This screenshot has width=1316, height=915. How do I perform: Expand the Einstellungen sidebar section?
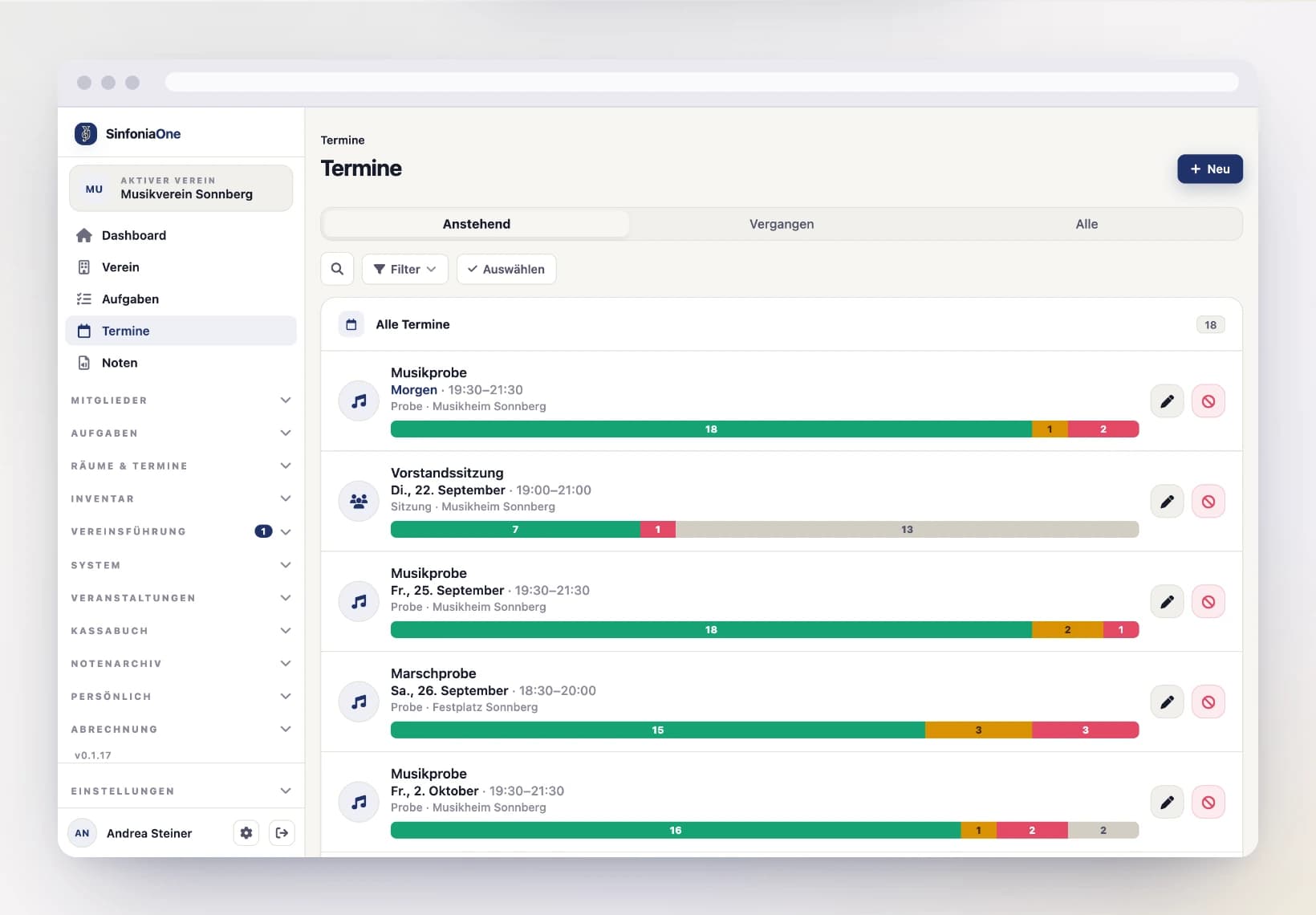click(x=181, y=791)
